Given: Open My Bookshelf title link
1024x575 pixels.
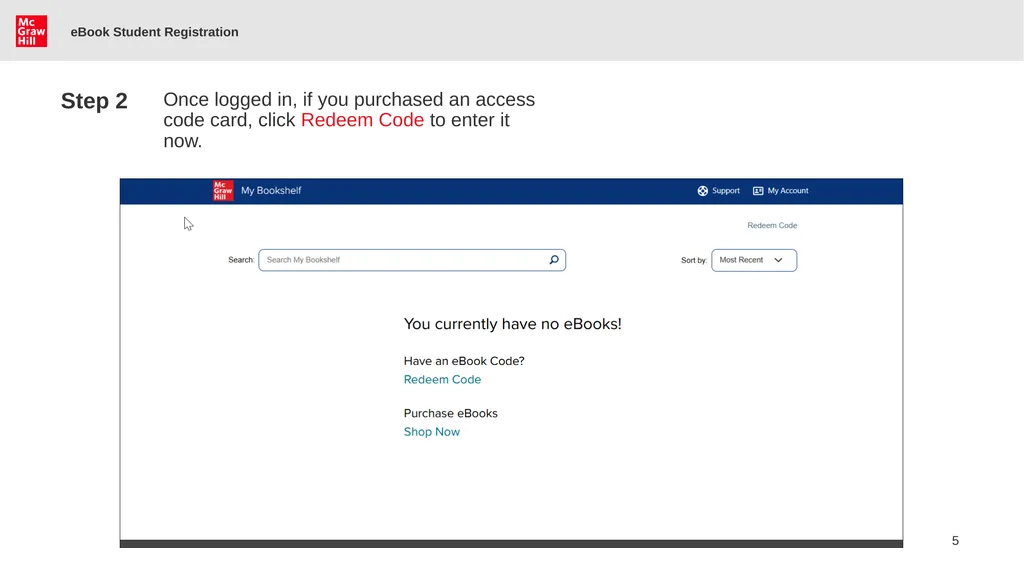Looking at the screenshot, I should tap(270, 191).
